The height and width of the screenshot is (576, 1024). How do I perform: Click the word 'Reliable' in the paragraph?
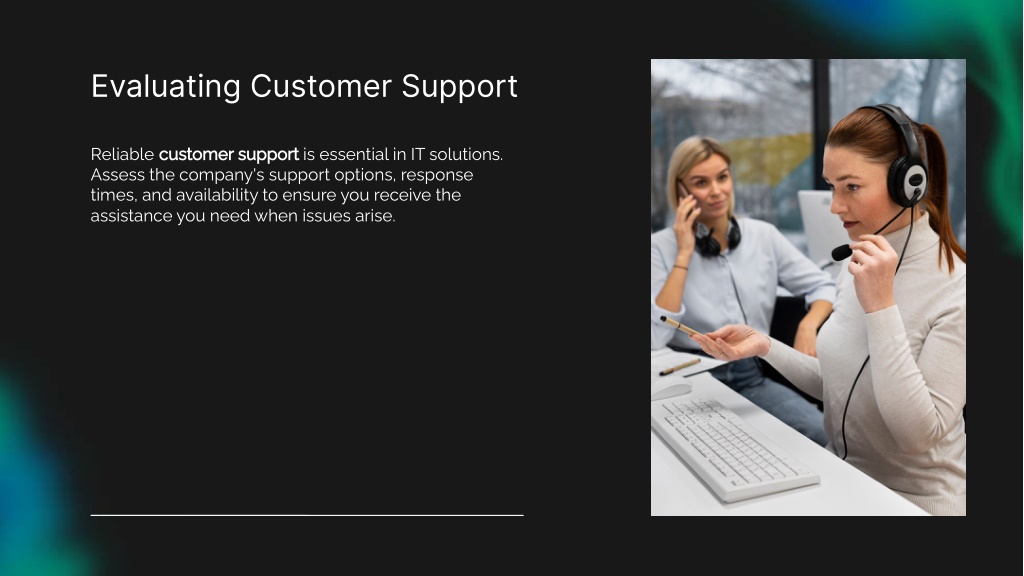click(122, 155)
